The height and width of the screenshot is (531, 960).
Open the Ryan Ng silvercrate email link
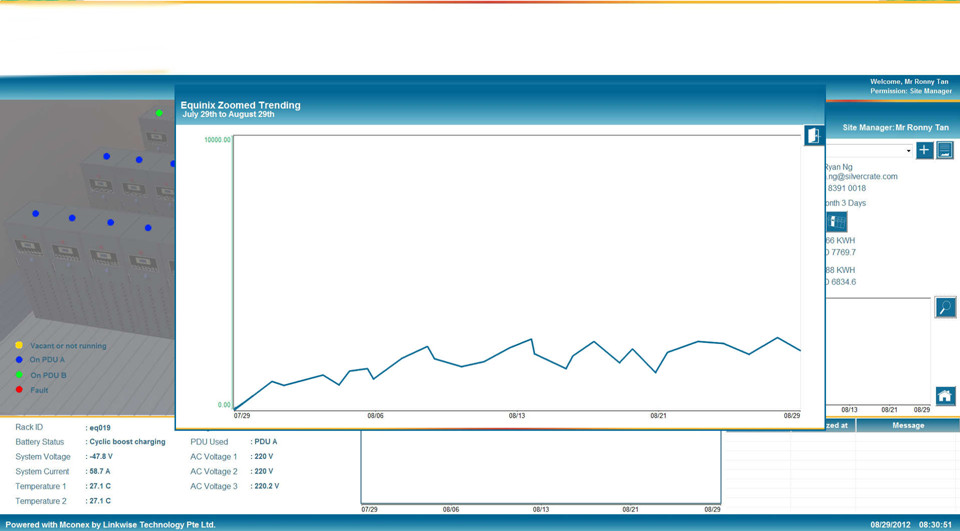point(862,176)
